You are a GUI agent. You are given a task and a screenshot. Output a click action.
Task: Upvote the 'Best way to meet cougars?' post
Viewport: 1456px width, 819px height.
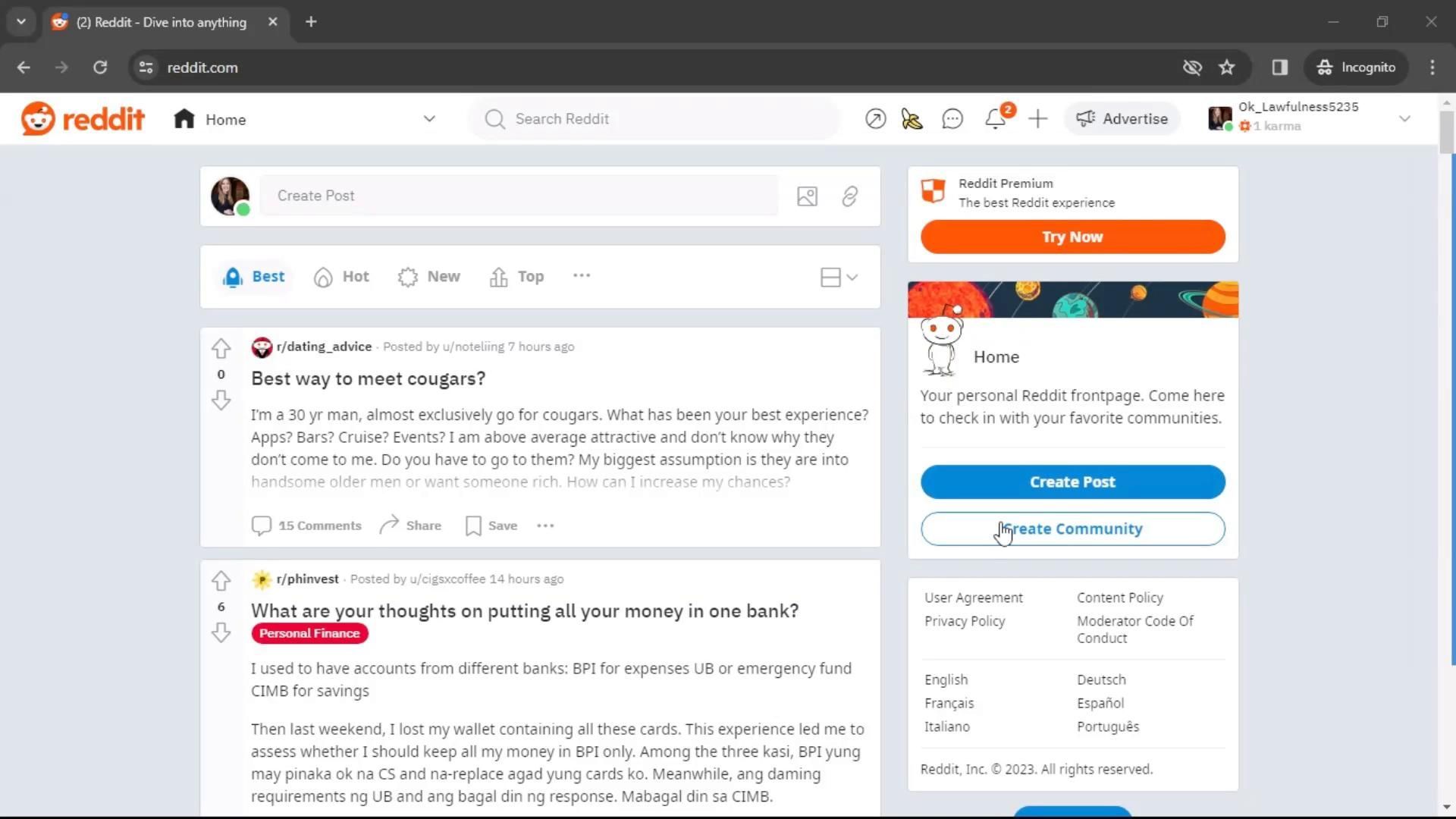221,348
